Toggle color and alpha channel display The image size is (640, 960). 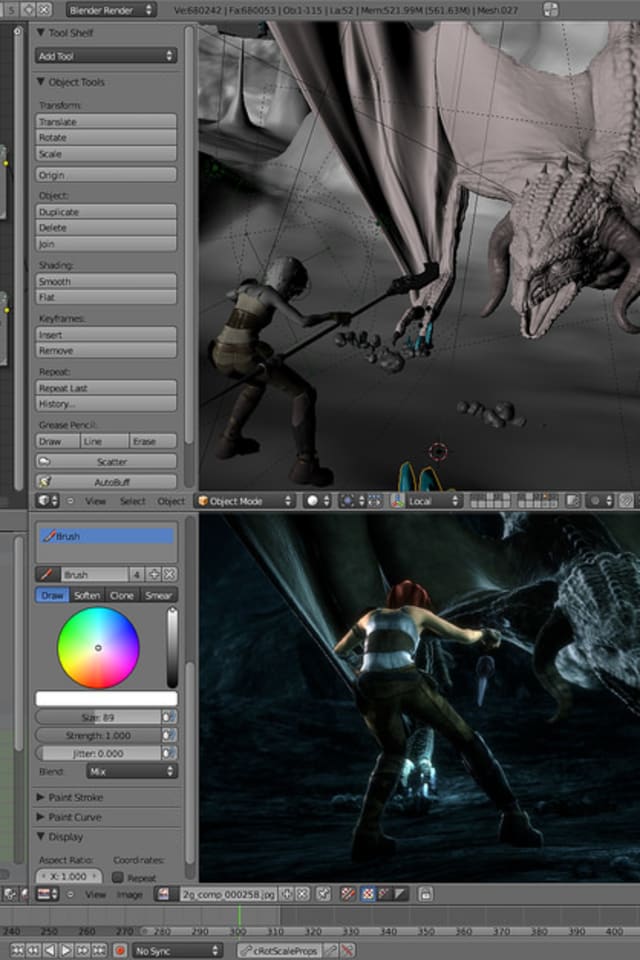[348, 894]
